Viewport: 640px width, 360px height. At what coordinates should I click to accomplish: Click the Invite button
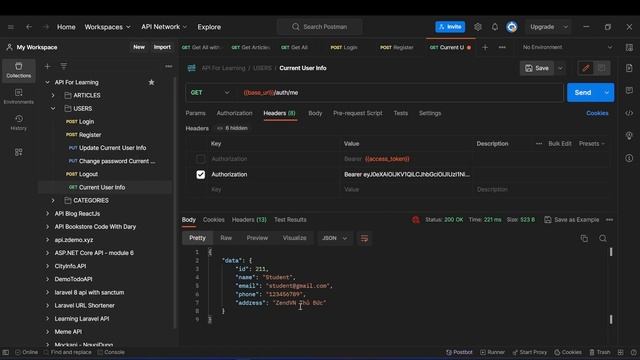pyautogui.click(x=450, y=27)
